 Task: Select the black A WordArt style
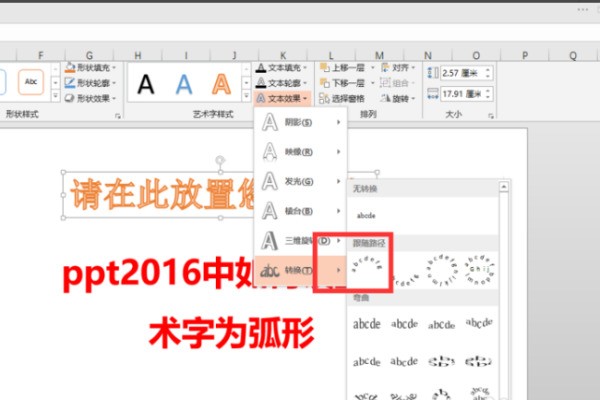[x=145, y=84]
